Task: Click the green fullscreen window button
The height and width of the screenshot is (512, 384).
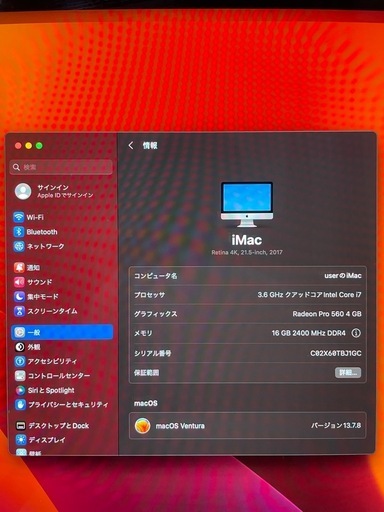Action: 39,146
